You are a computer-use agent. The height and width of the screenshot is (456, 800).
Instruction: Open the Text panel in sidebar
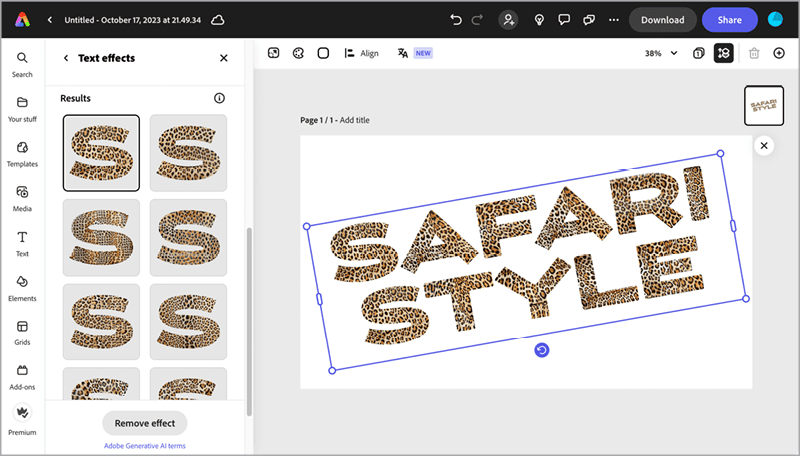pyautogui.click(x=22, y=244)
